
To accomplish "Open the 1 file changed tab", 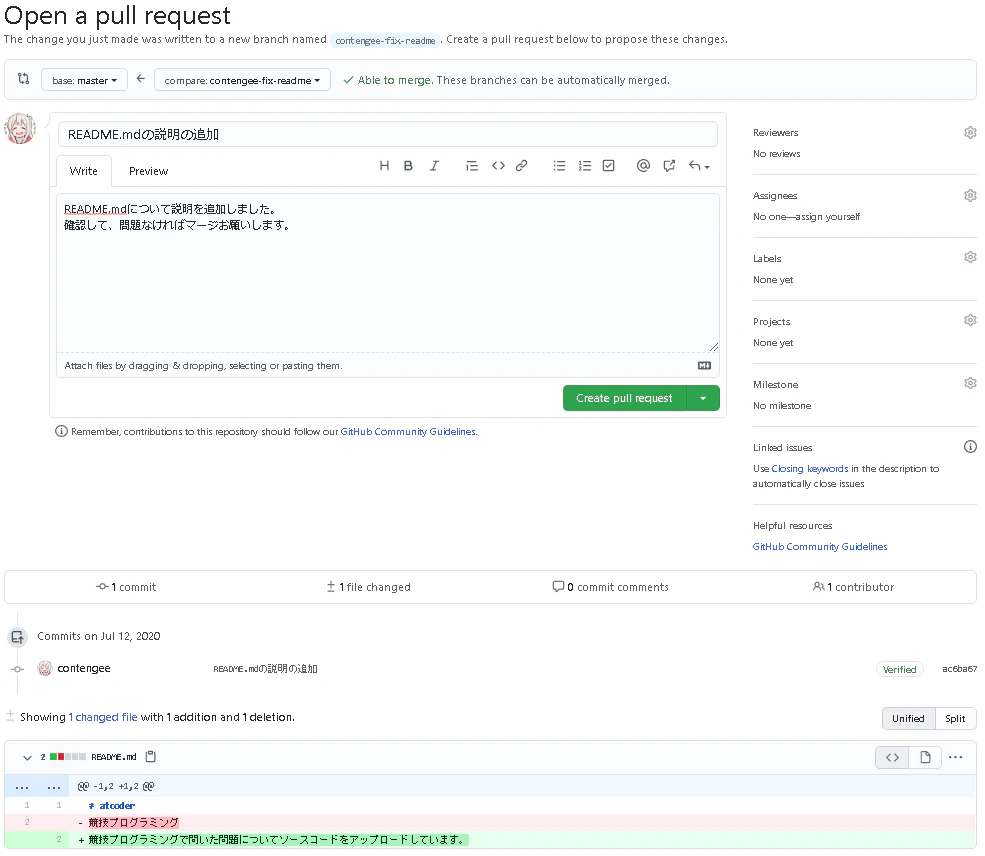I will click(x=369, y=587).
